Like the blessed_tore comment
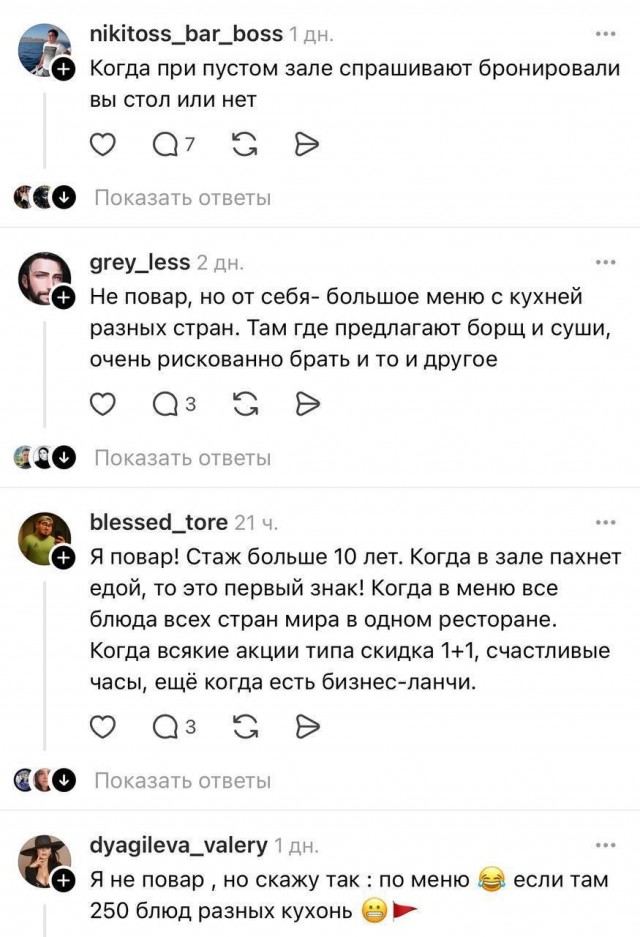Image resolution: width=640 pixels, height=937 pixels. coord(102,727)
